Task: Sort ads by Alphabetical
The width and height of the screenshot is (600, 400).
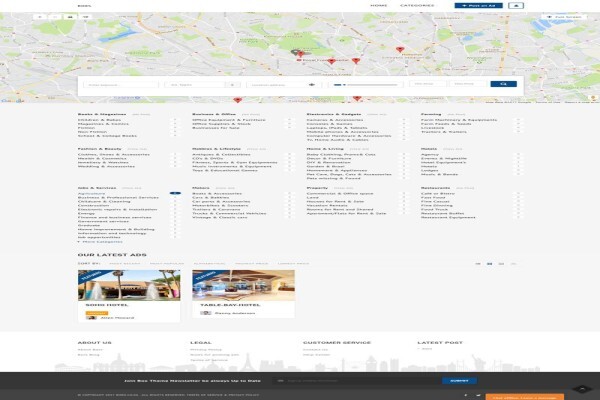Action: 209,263
